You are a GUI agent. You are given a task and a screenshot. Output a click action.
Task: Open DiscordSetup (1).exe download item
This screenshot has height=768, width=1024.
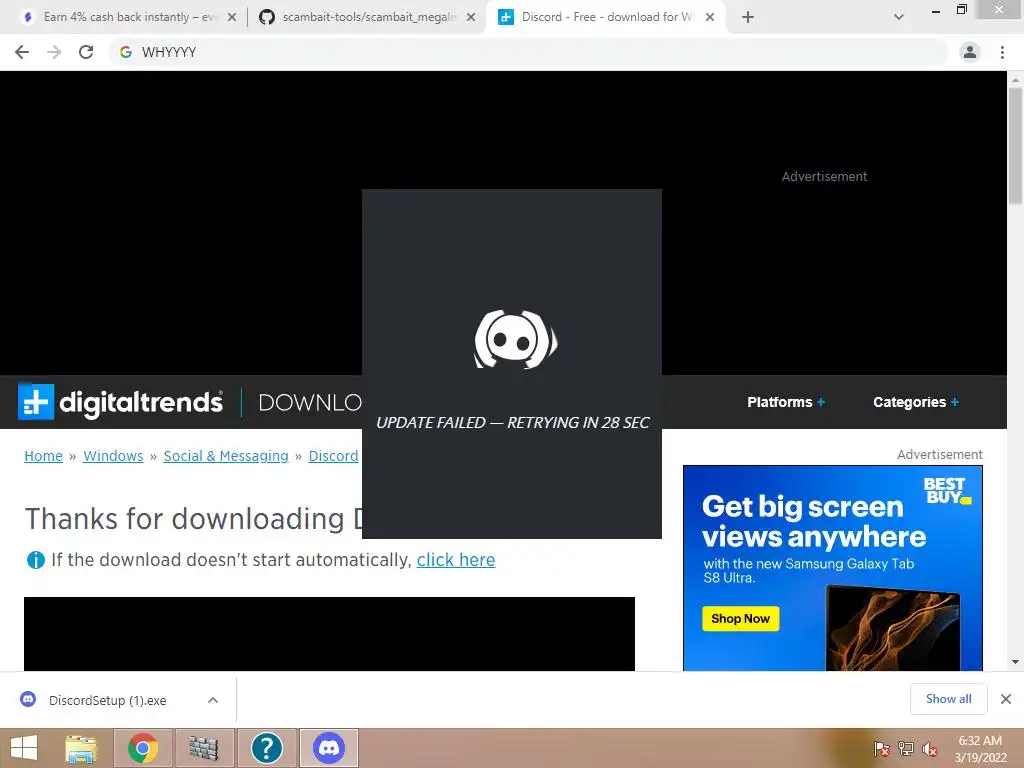click(x=108, y=700)
